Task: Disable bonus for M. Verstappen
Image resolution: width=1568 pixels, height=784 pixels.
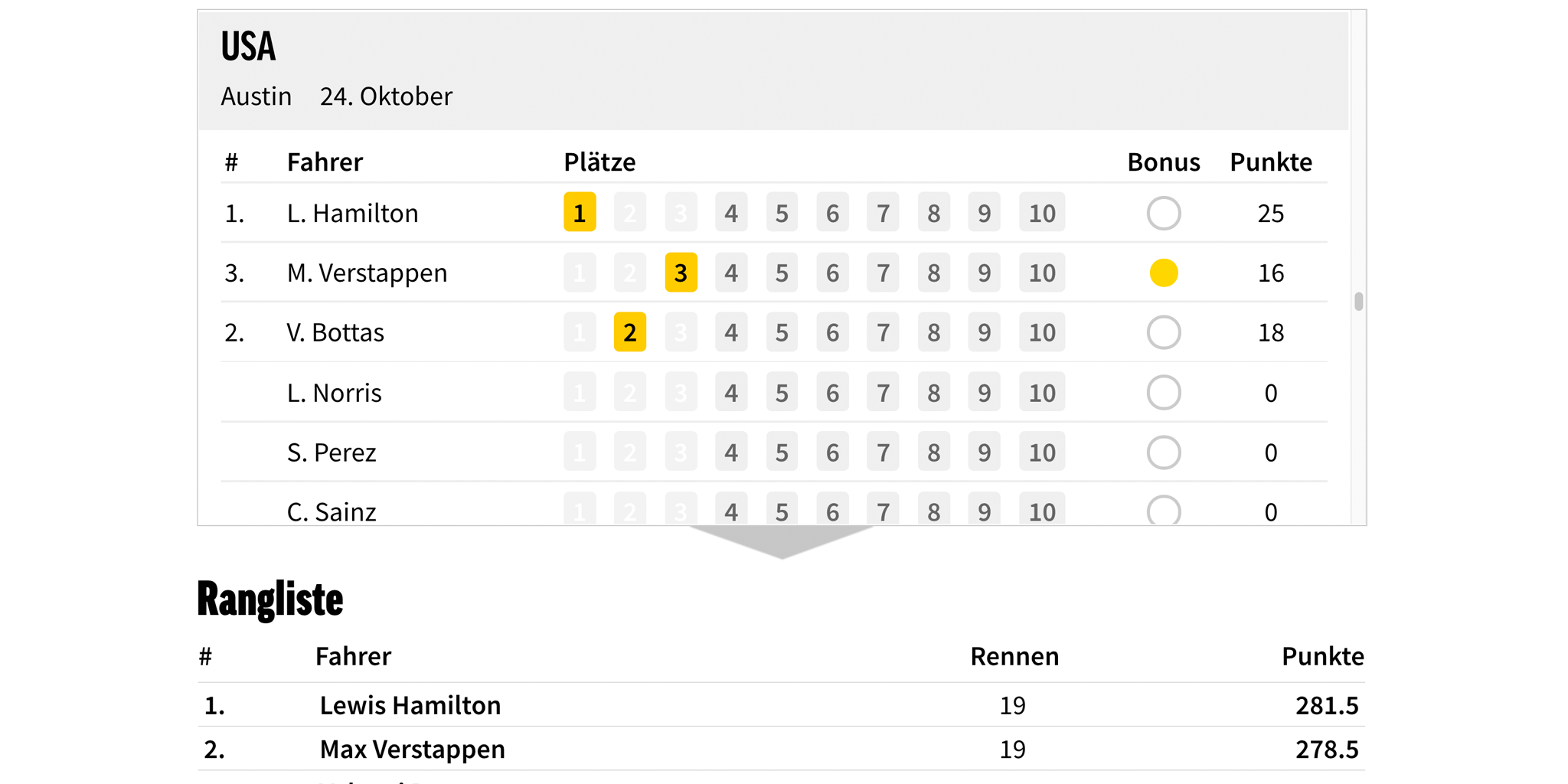Action: (1164, 273)
